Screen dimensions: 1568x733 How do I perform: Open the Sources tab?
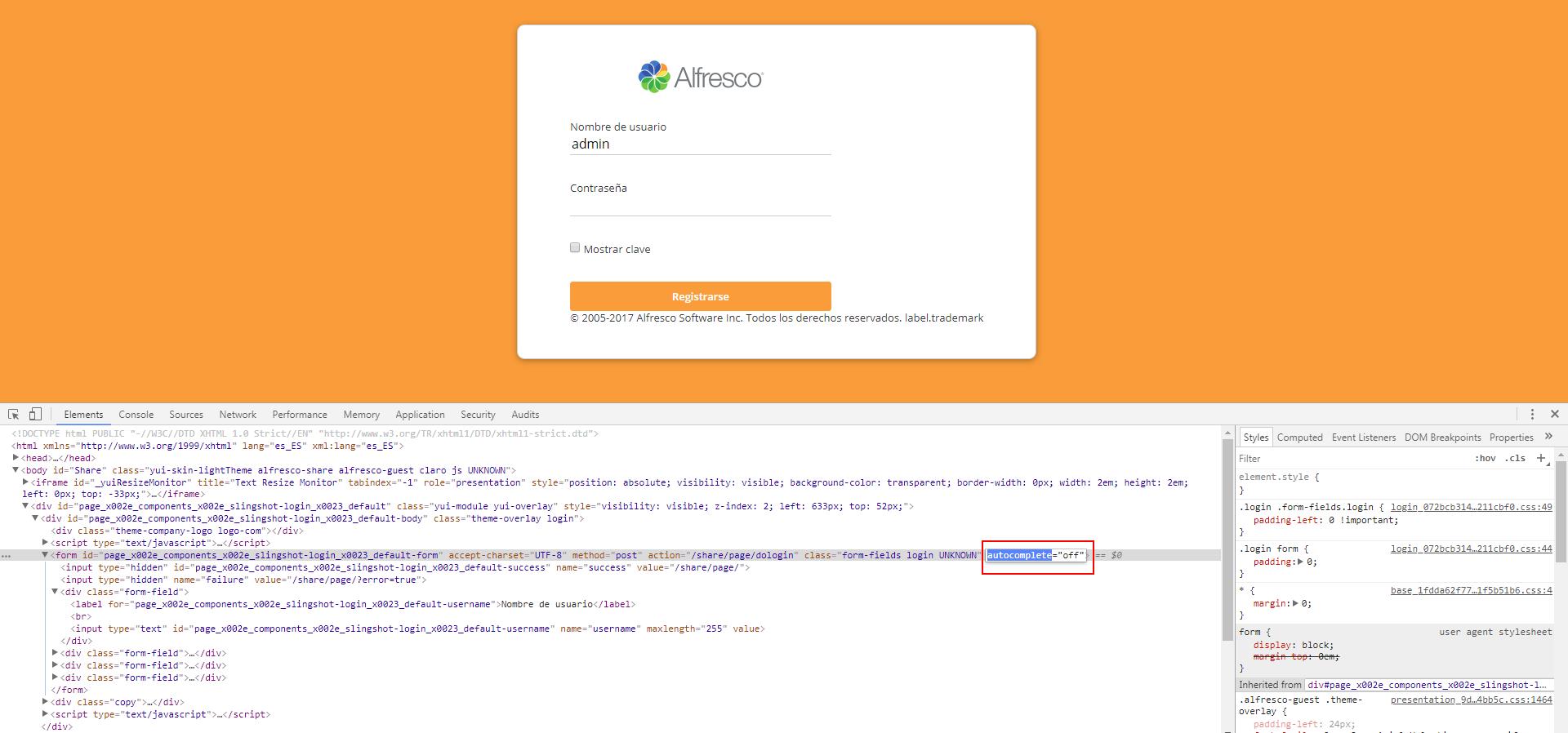[186, 415]
